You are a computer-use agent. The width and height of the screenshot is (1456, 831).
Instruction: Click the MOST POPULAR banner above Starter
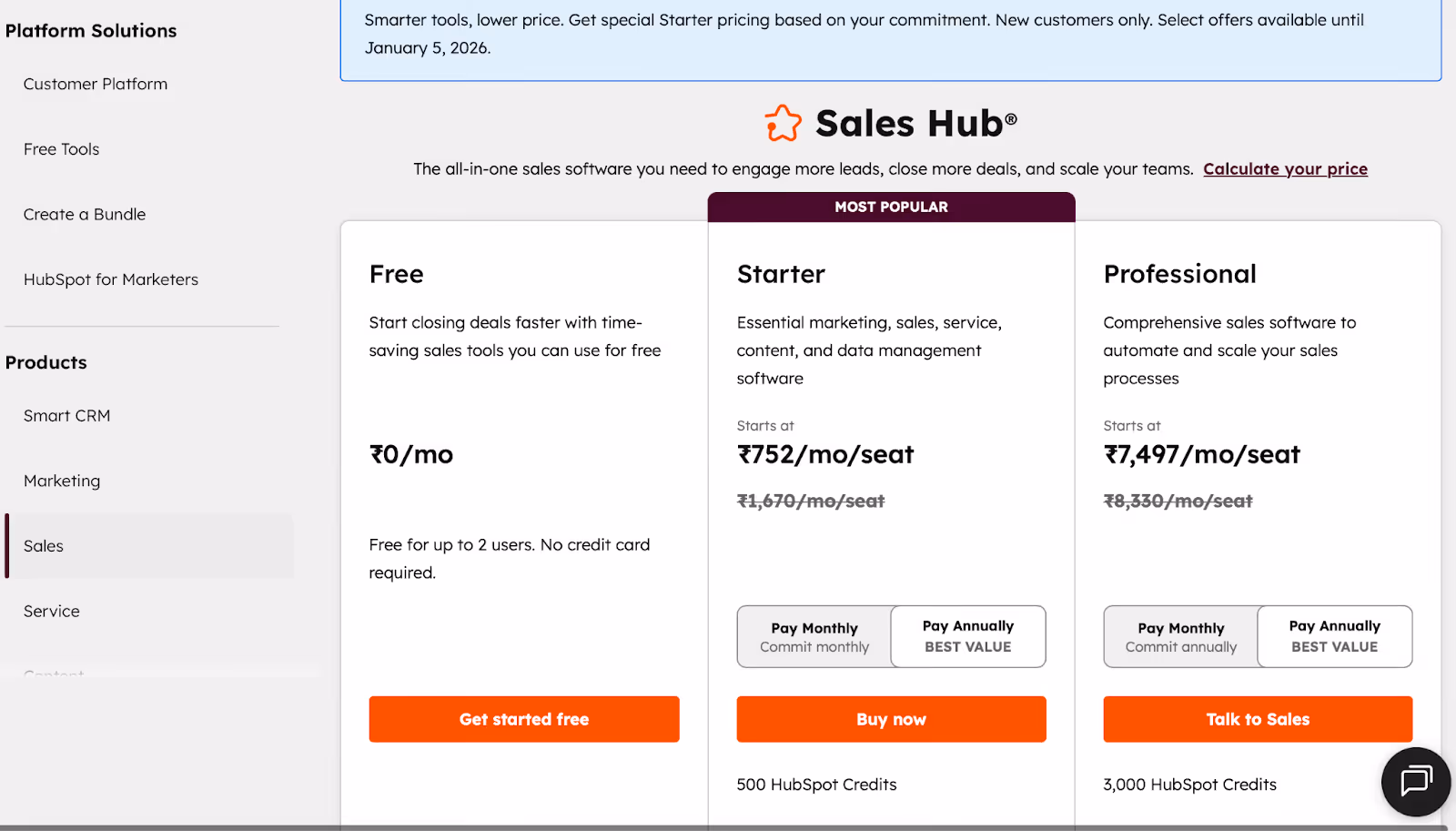tap(890, 207)
